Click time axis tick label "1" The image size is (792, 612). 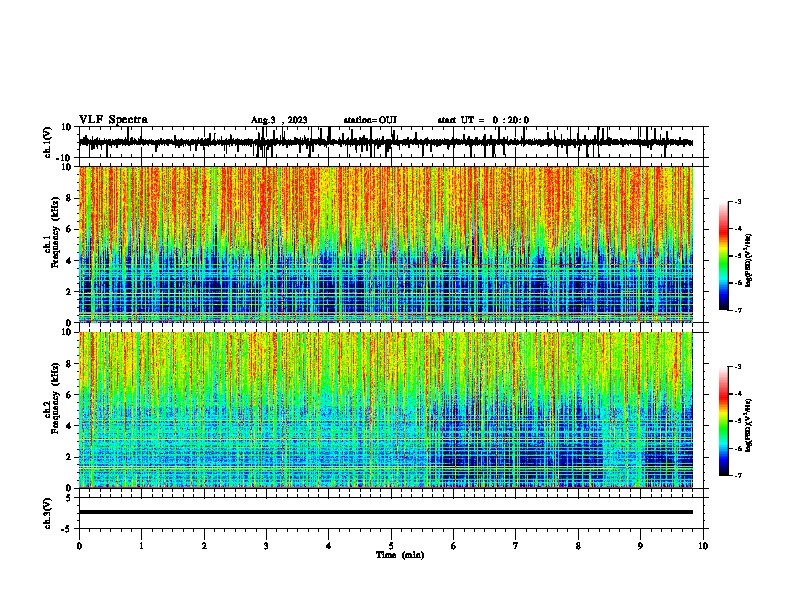point(141,546)
